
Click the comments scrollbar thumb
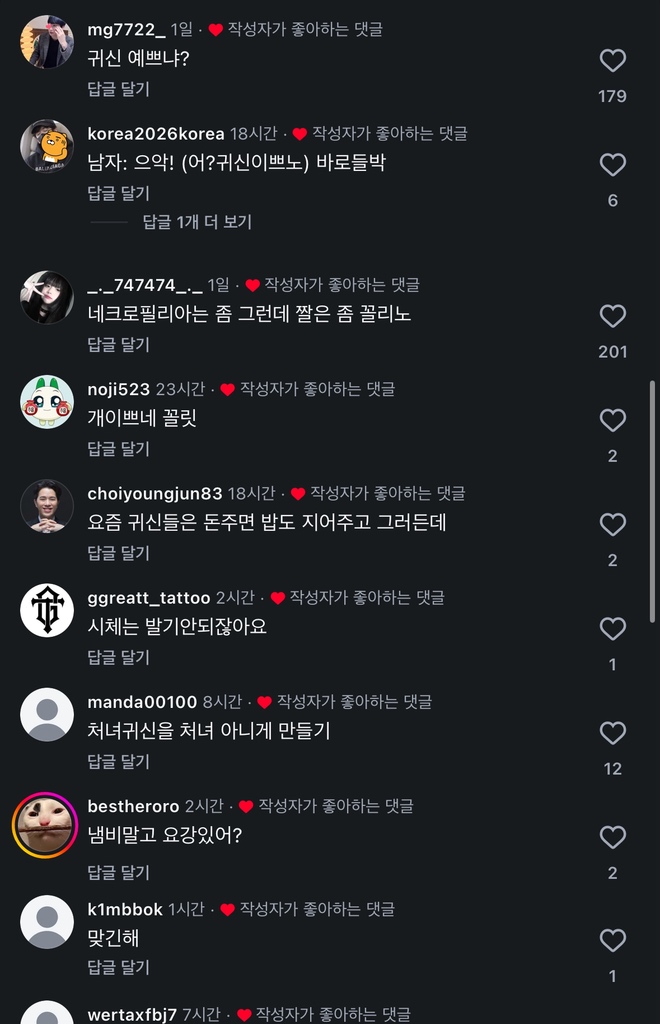coord(653,500)
